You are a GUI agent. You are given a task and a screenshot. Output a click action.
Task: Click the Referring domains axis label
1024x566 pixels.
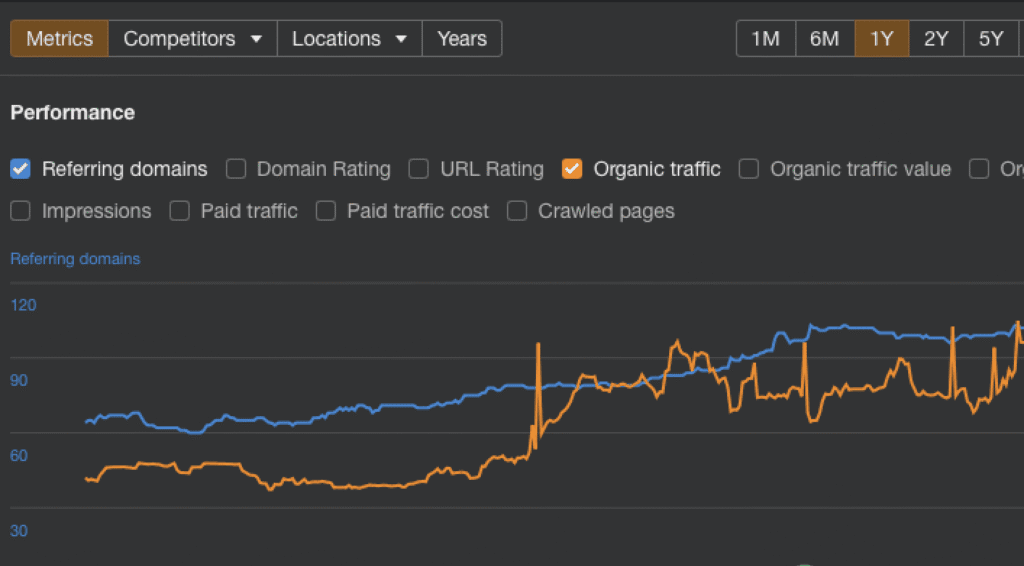75,259
